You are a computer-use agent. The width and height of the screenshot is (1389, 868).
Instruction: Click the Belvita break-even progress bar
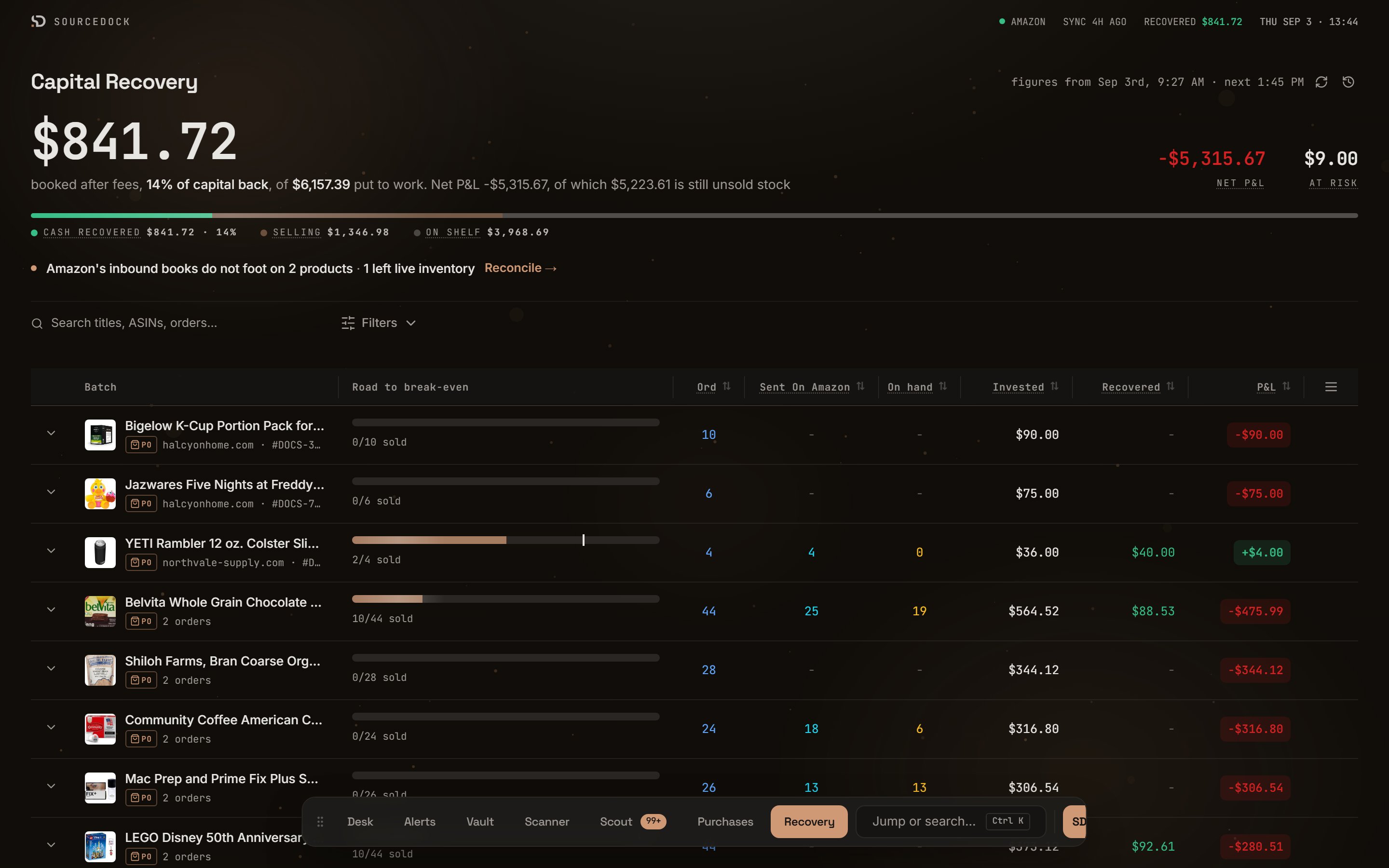pos(505,599)
